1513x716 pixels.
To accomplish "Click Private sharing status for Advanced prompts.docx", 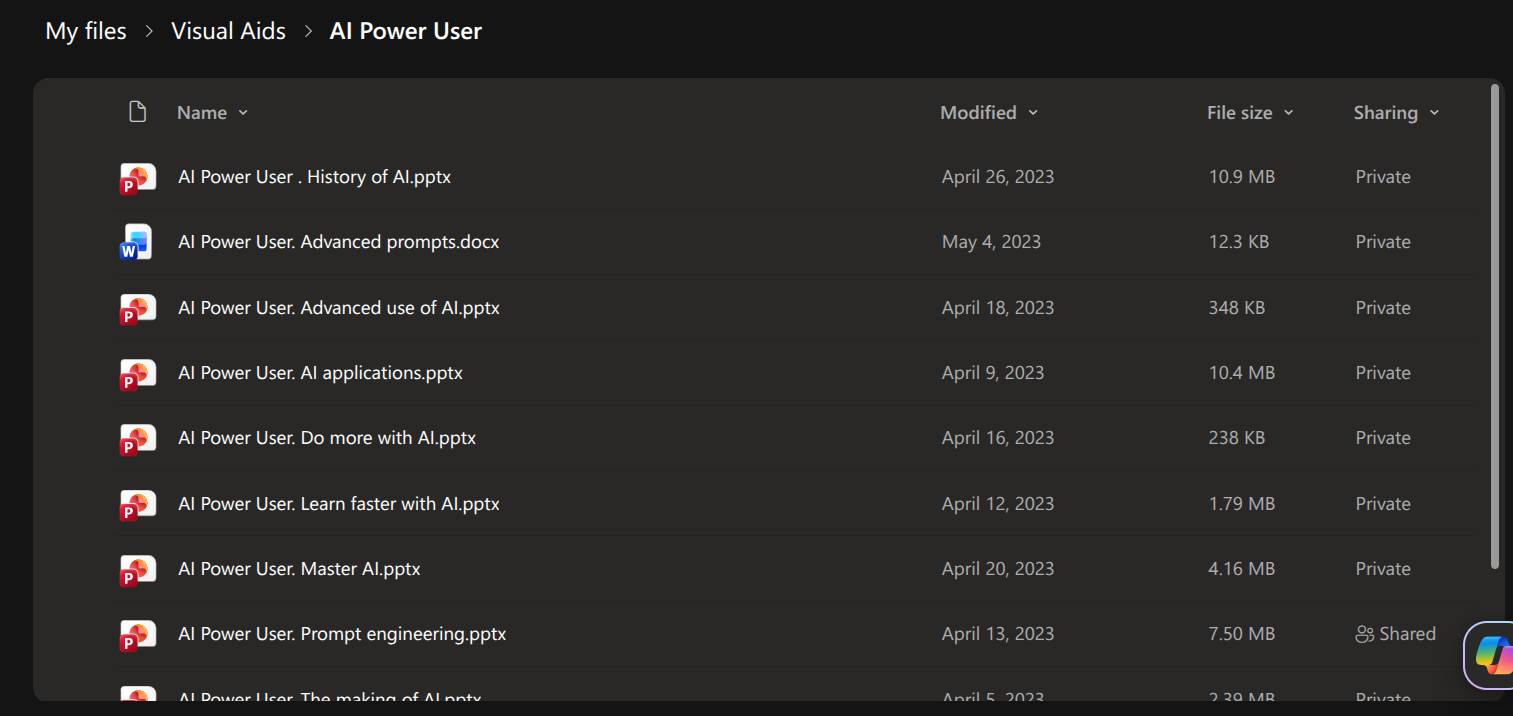I will point(1383,242).
